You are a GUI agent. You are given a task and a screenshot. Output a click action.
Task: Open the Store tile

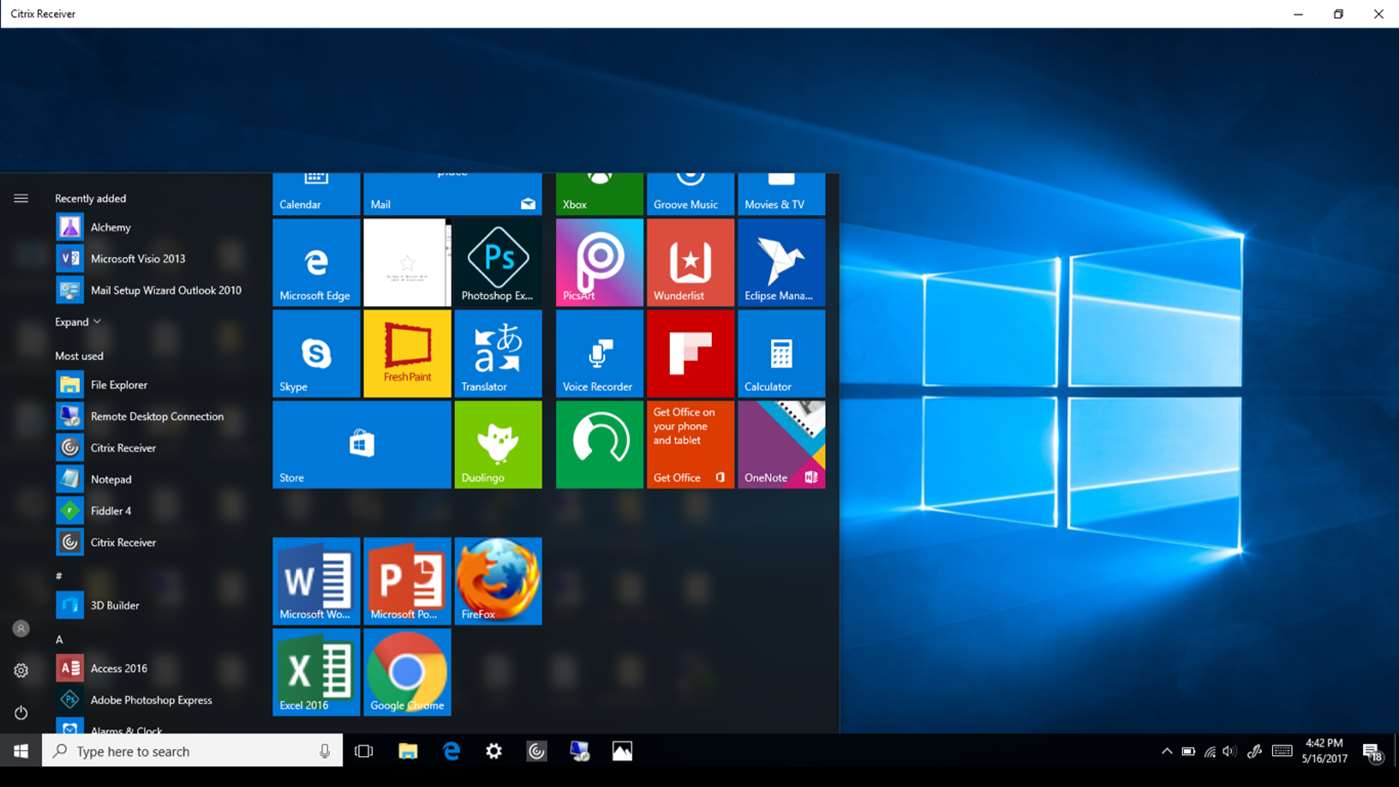click(361, 443)
